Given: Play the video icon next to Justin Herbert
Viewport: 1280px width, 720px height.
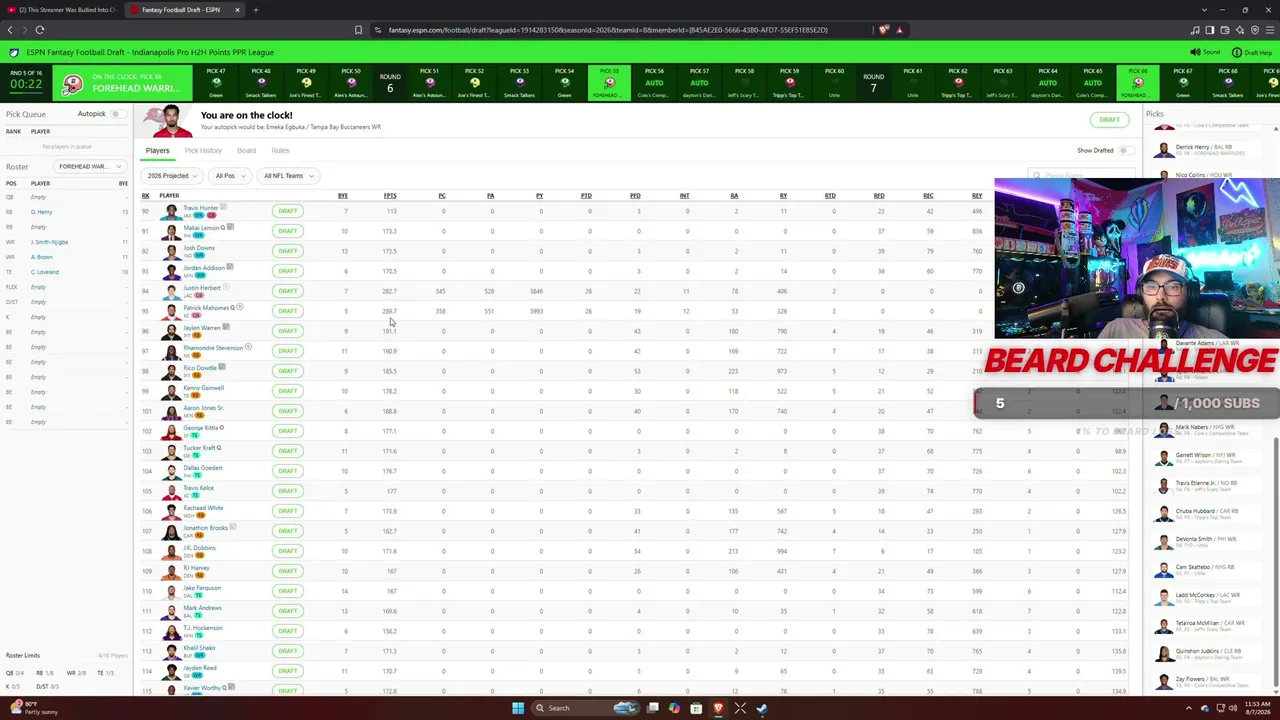Looking at the screenshot, I should [225, 287].
